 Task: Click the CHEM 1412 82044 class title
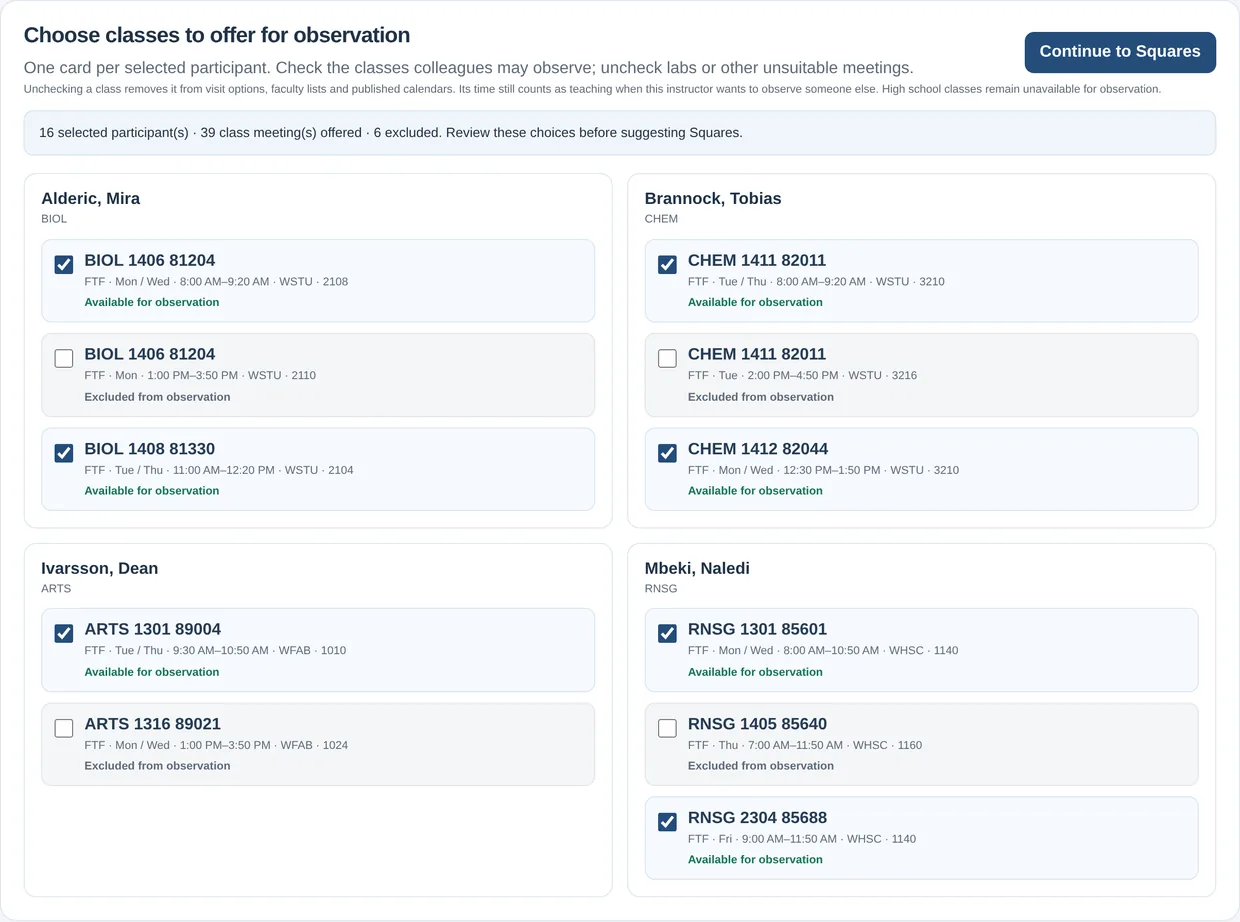click(x=758, y=449)
